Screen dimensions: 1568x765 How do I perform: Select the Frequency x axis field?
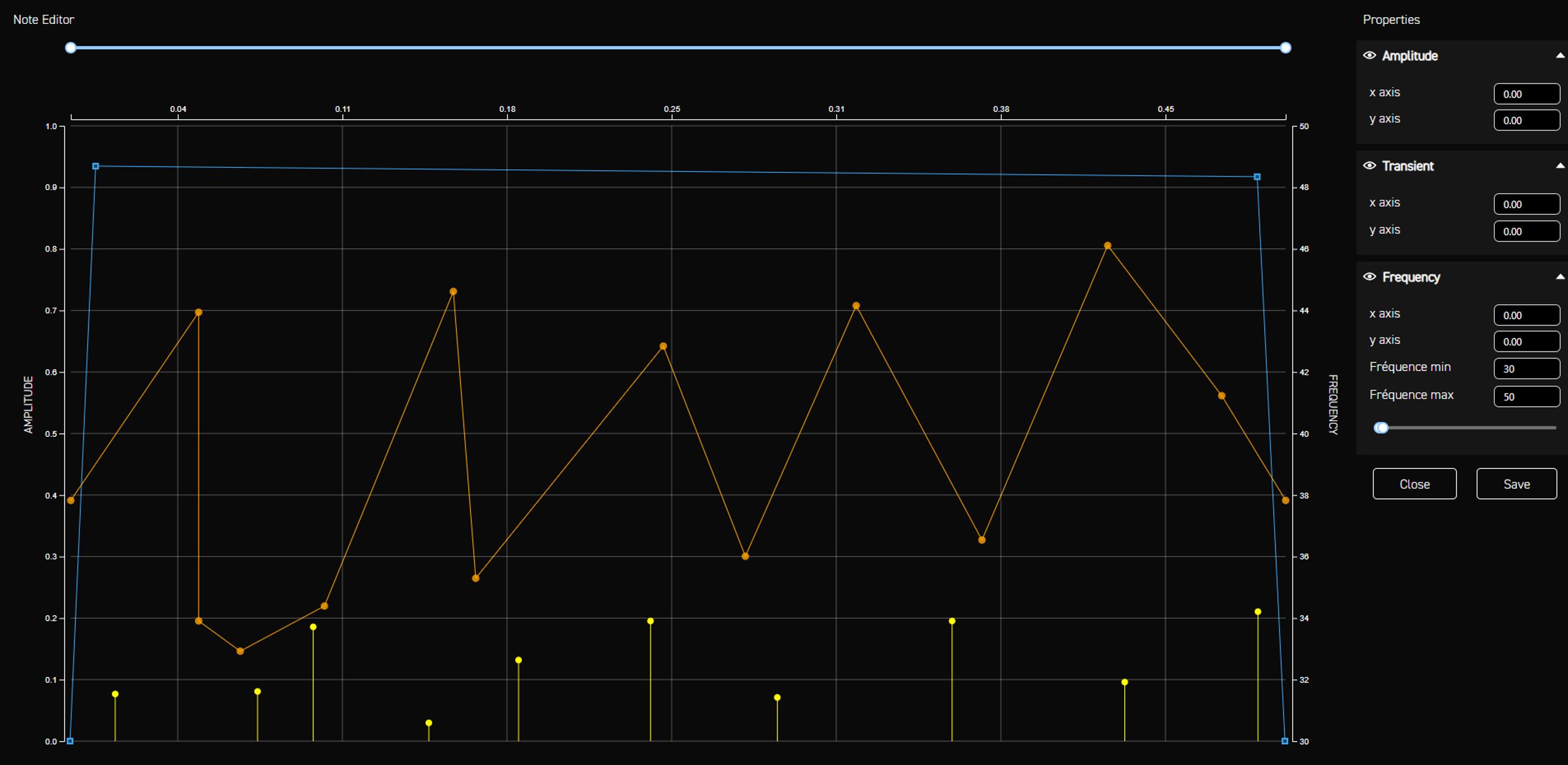click(x=1526, y=315)
